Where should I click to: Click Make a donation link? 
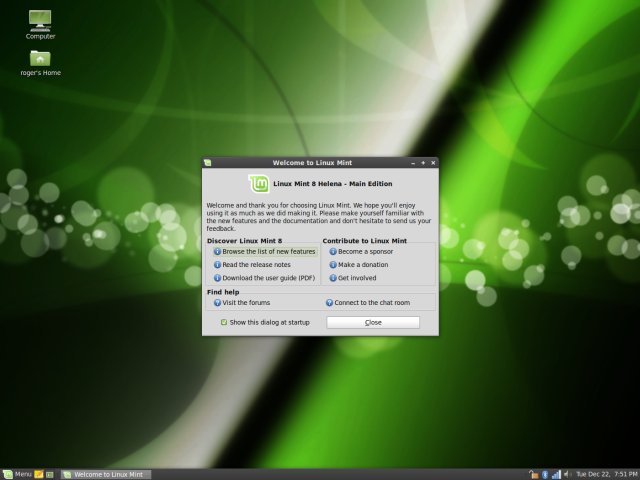pos(362,265)
